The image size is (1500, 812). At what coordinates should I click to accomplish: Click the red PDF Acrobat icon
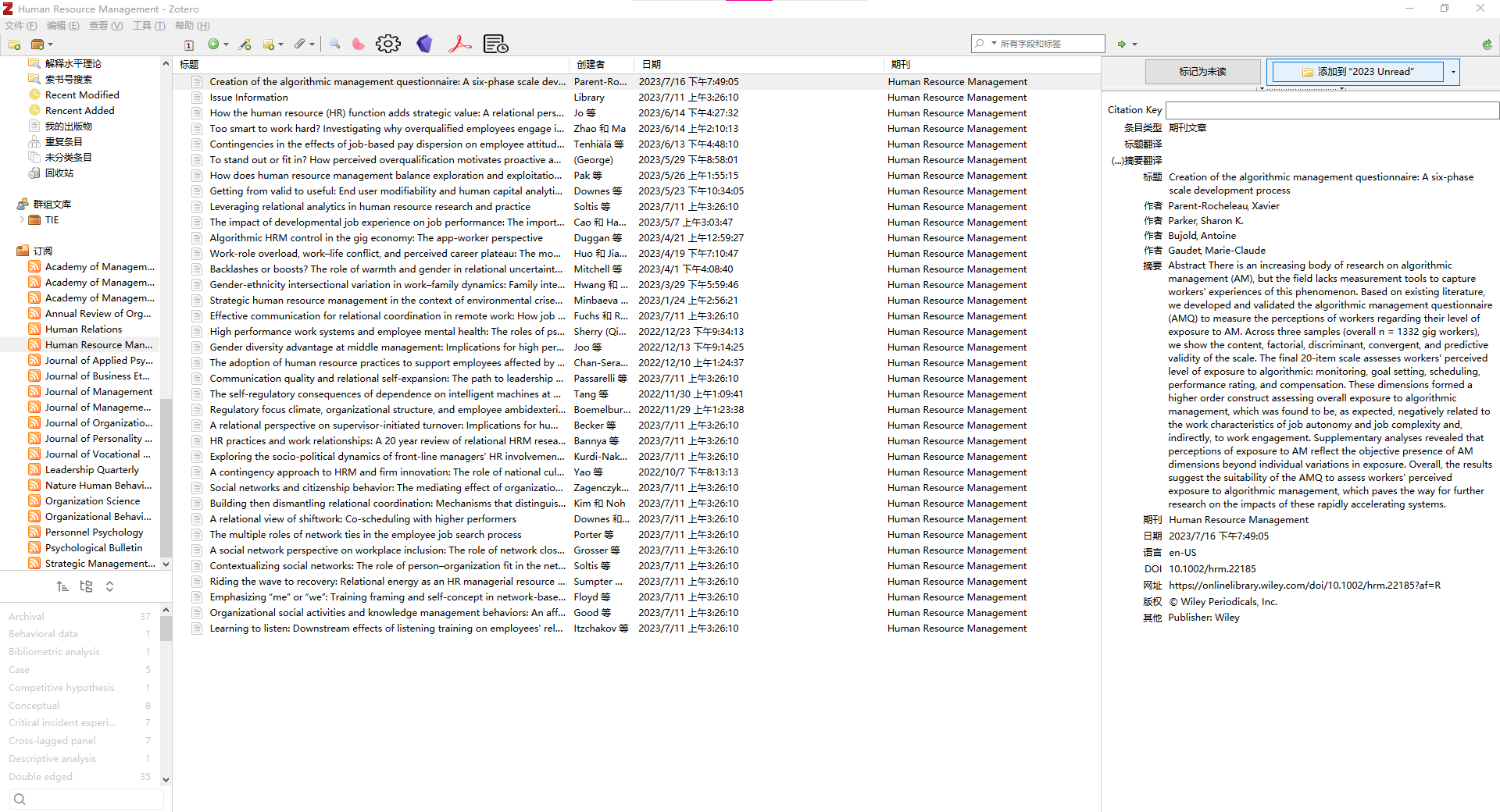pyautogui.click(x=459, y=44)
